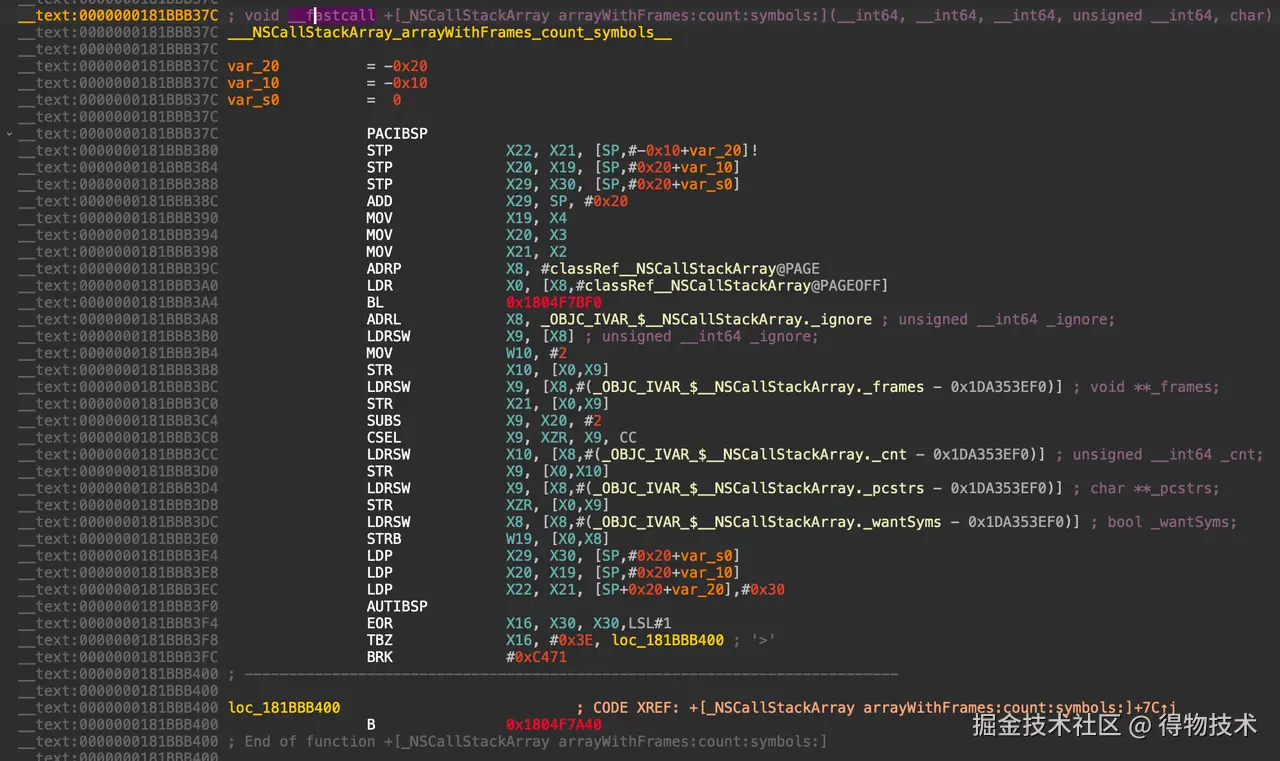Viewport: 1280px width, 761px height.
Task: Follow the BL target 0x1804F7BF0
Action: pyautogui.click(x=554, y=302)
